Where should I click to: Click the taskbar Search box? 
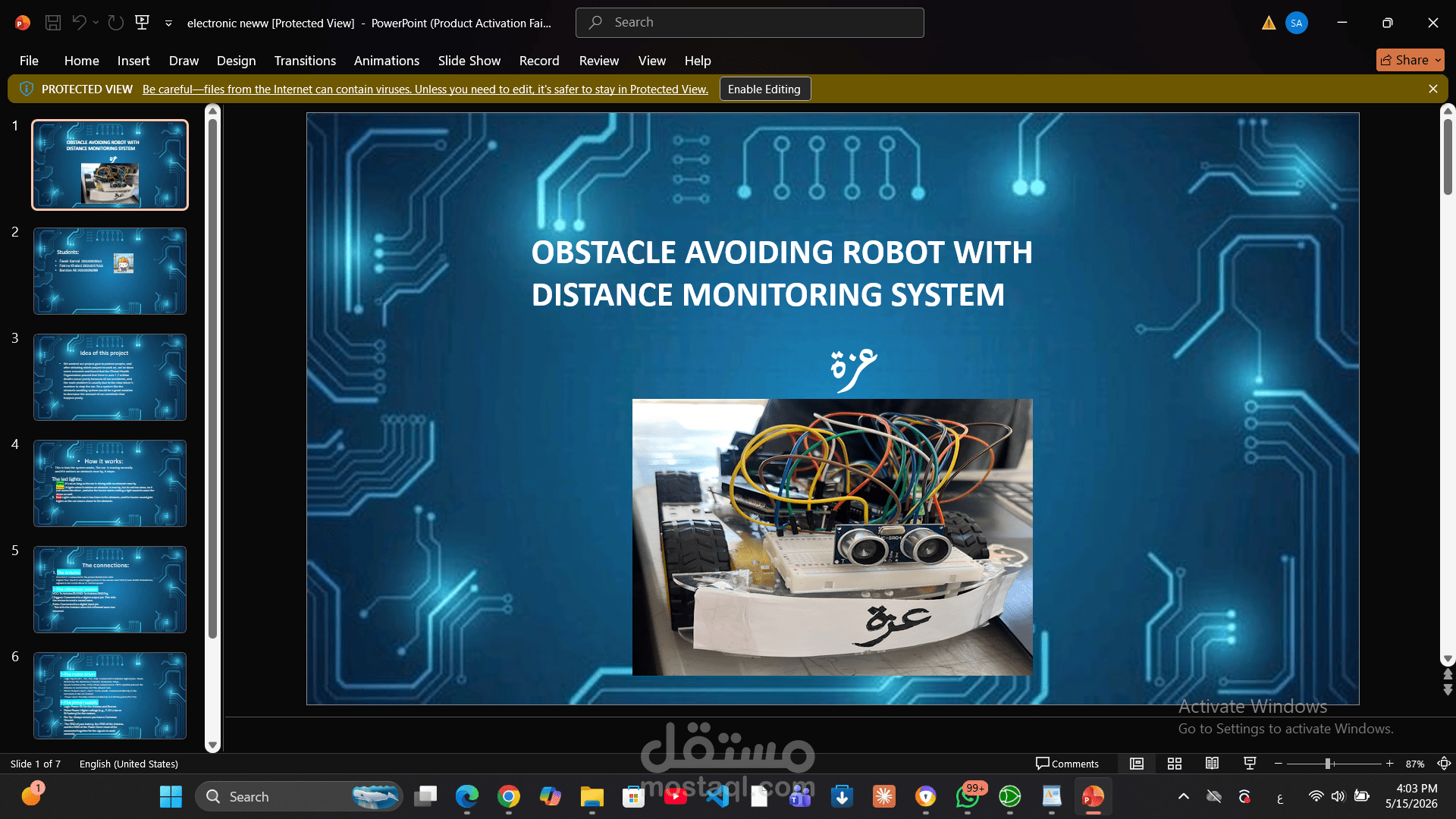coord(300,796)
